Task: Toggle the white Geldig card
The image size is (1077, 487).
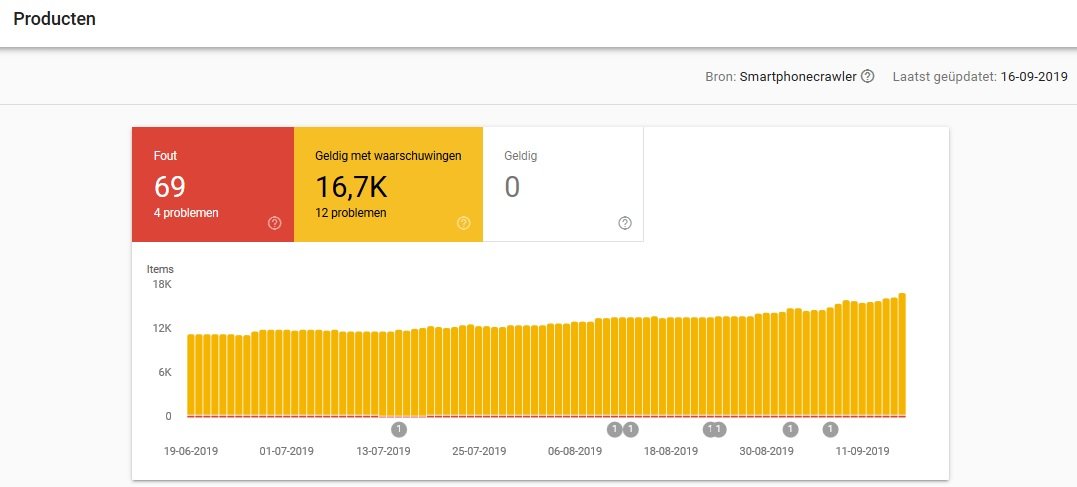Action: 563,184
